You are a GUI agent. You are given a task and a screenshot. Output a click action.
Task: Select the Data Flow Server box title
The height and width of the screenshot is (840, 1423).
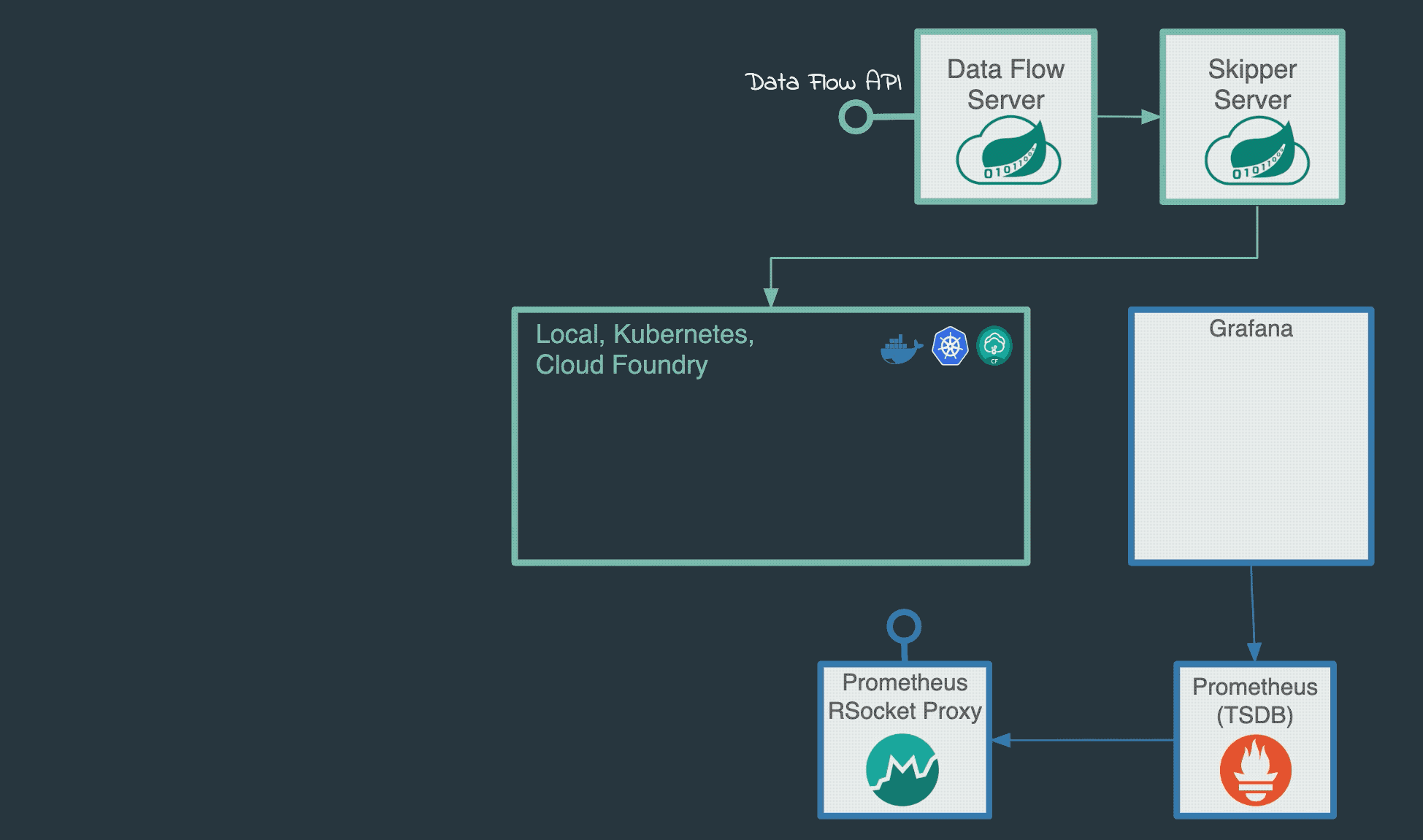(x=1005, y=85)
